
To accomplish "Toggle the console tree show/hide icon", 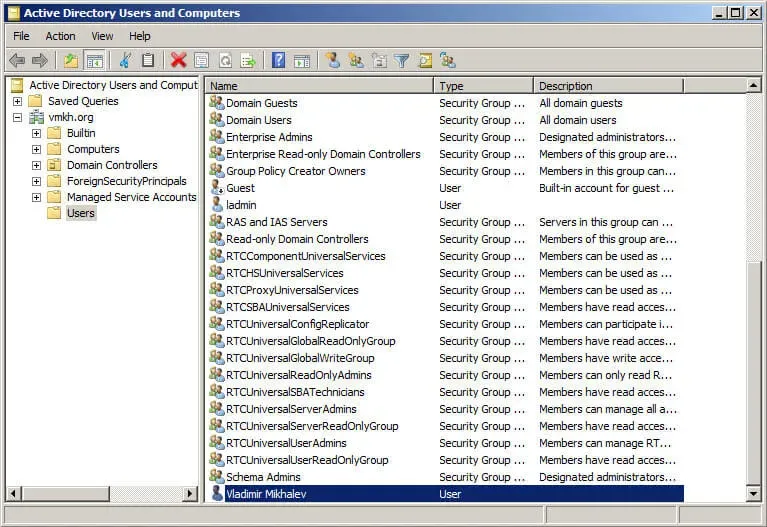I will pyautogui.click(x=95, y=61).
